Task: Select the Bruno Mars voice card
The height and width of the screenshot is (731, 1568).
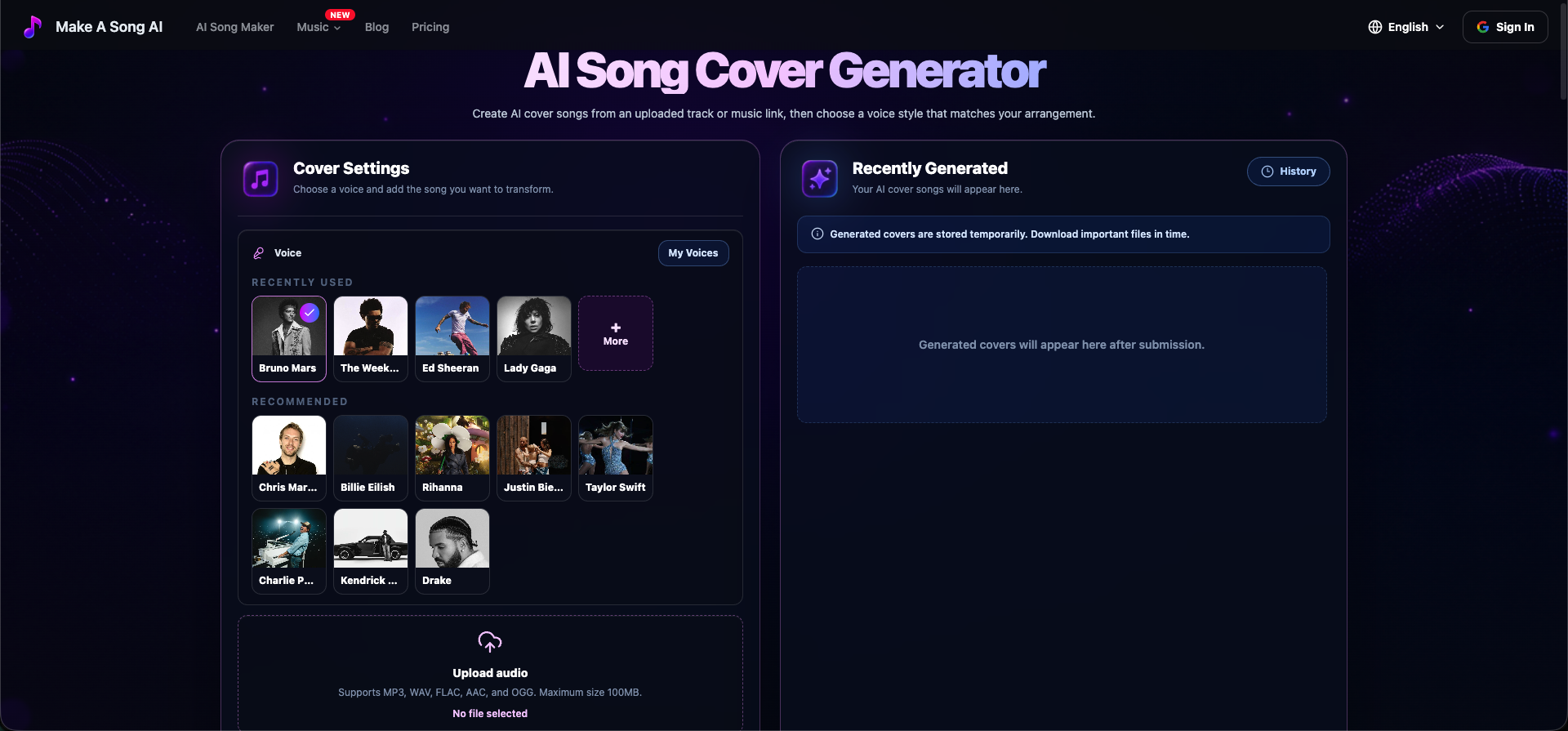Action: pos(289,338)
